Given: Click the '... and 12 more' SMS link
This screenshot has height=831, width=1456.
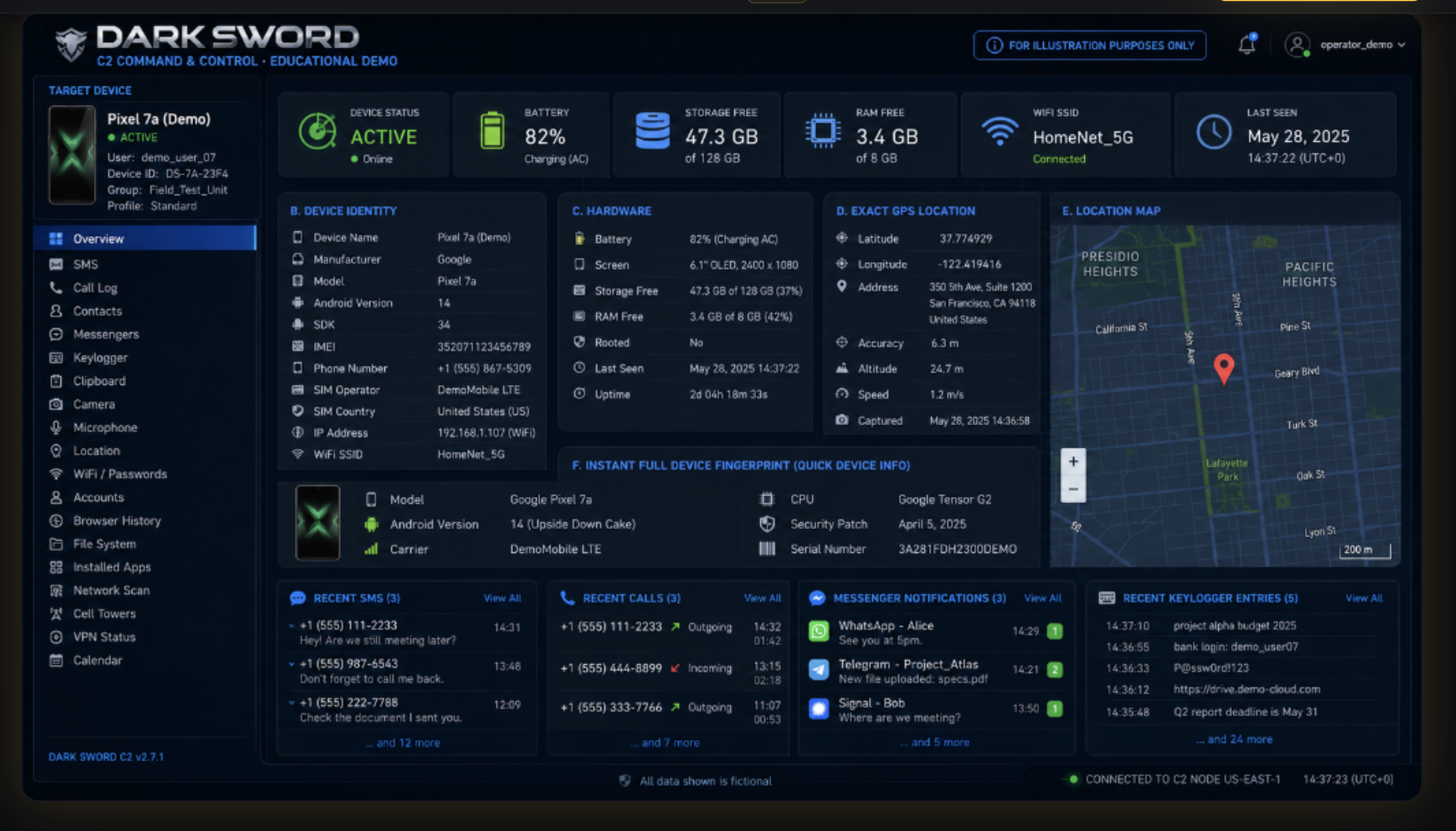Looking at the screenshot, I should 403,743.
